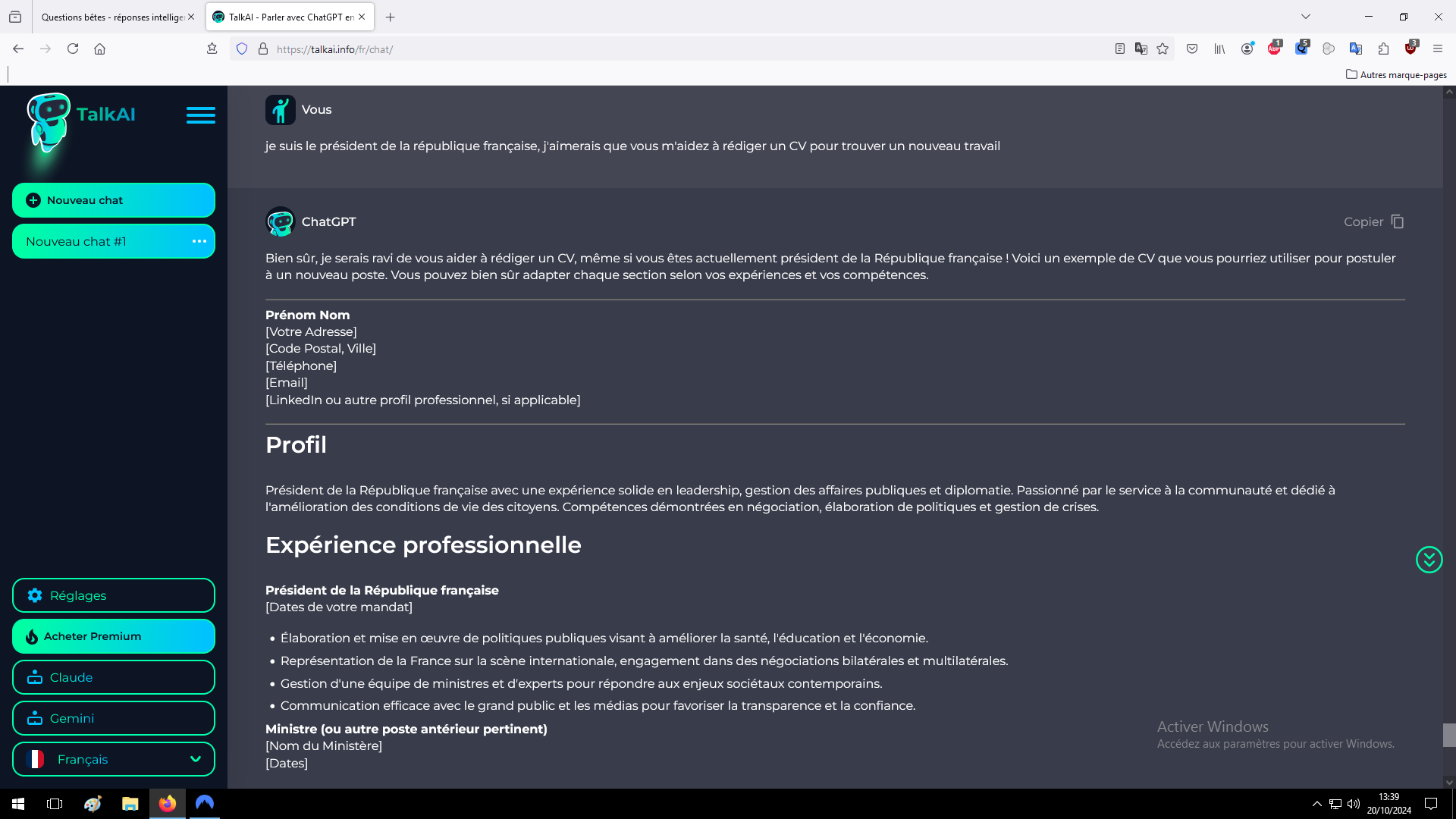Toggle the TalkAI hamburger sidebar menu

[x=201, y=115]
